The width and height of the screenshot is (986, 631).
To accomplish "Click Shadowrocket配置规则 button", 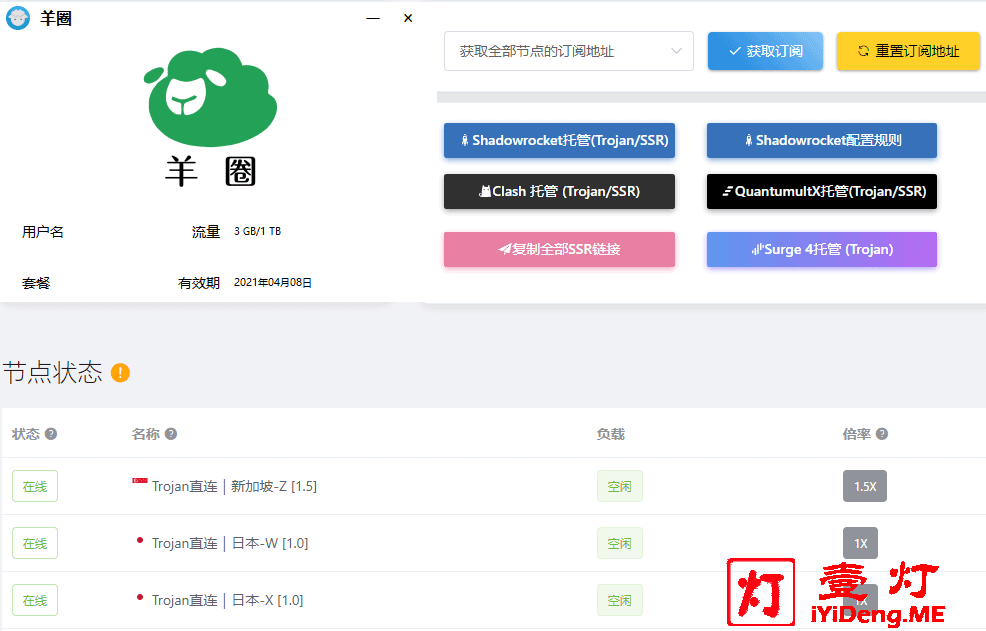I will (822, 140).
